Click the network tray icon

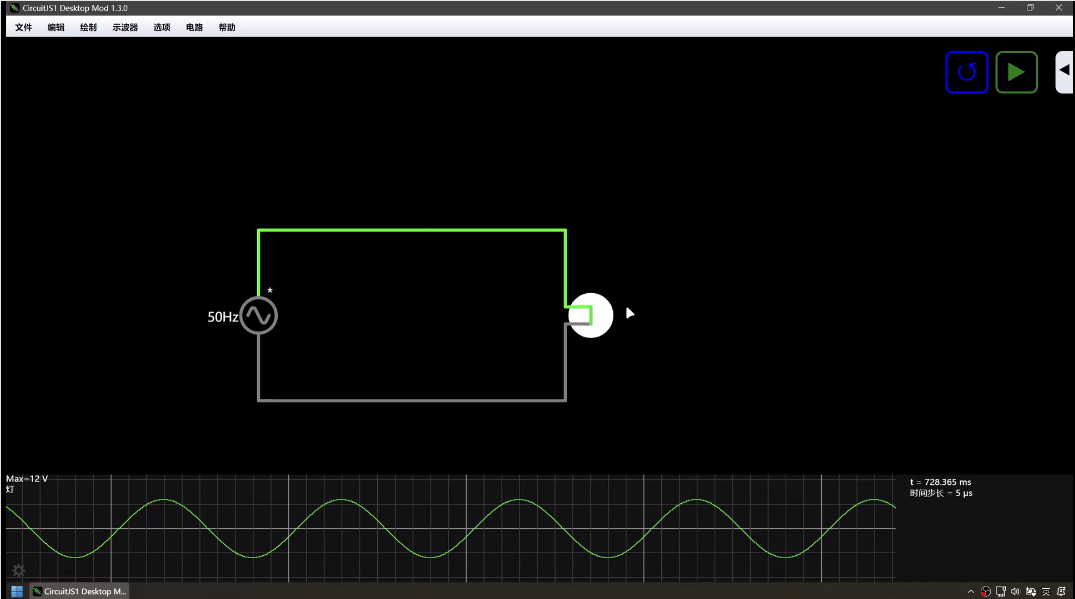point(1001,591)
